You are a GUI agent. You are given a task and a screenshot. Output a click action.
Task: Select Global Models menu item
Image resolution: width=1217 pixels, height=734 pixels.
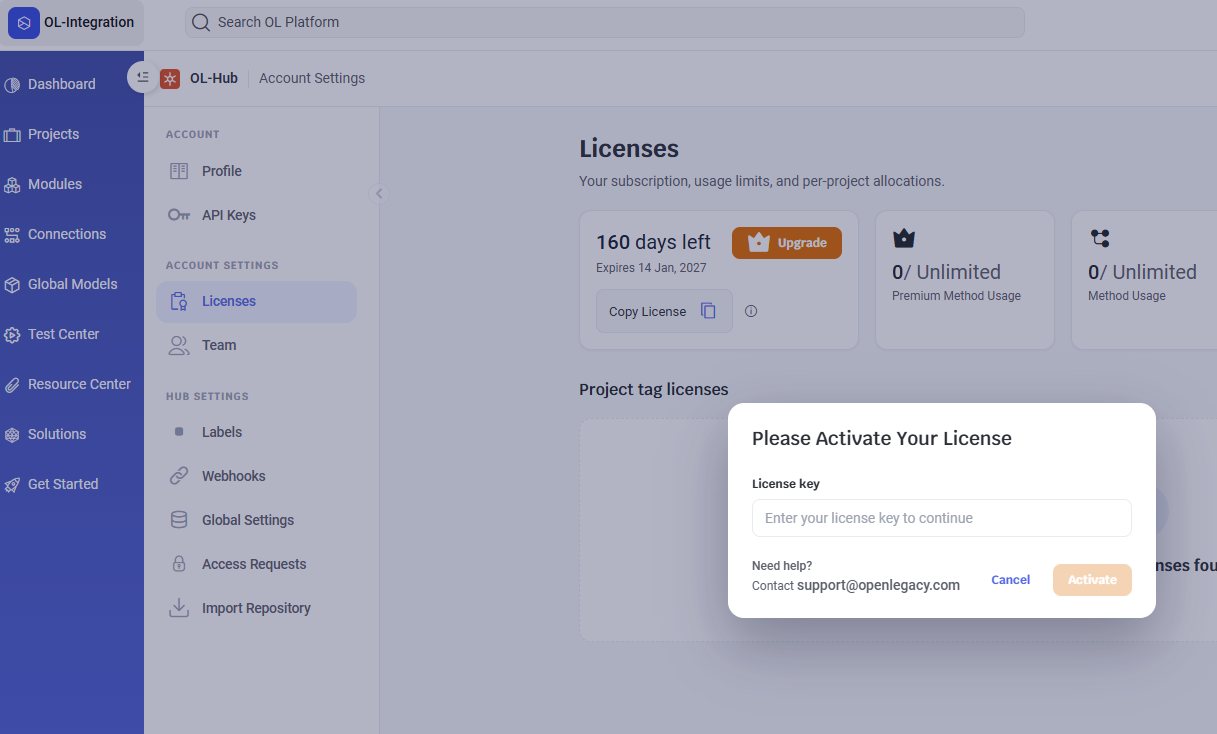[72, 284]
